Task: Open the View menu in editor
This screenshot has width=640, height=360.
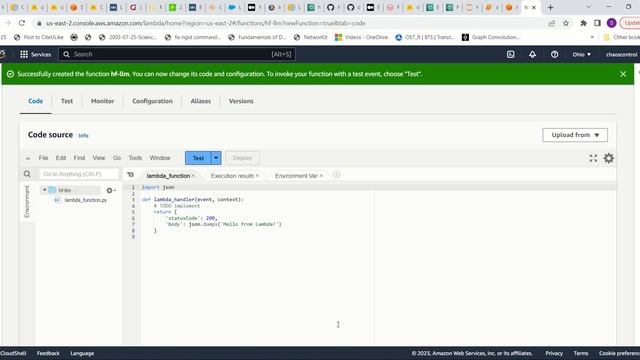Action: pos(98,158)
